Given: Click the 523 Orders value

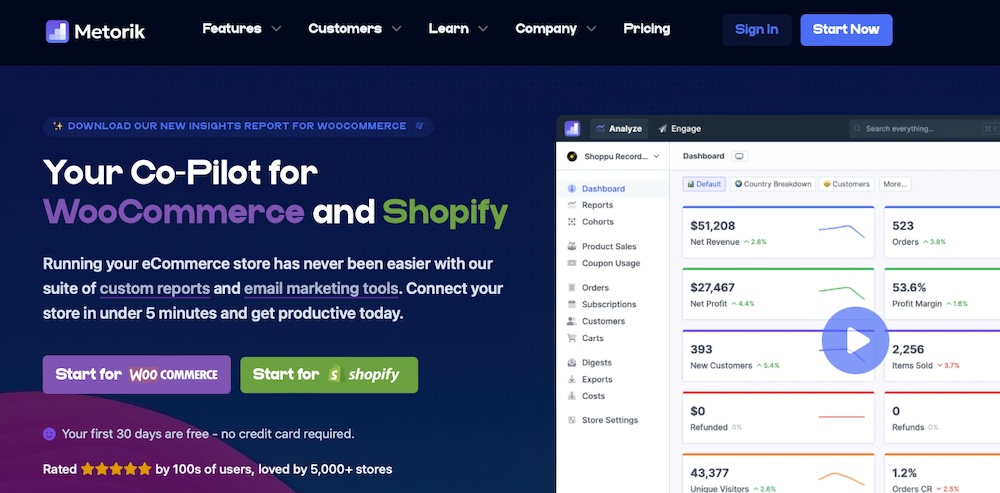Looking at the screenshot, I should [903, 226].
